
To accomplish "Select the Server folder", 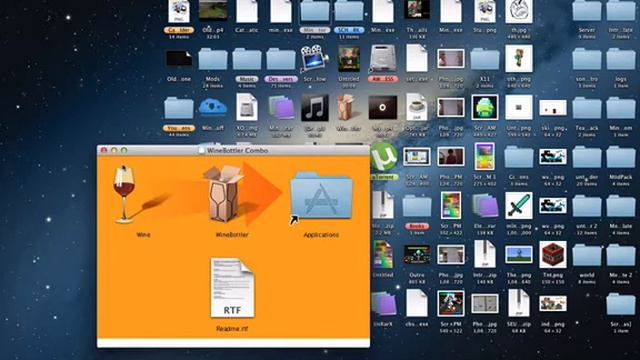I will click(587, 11).
